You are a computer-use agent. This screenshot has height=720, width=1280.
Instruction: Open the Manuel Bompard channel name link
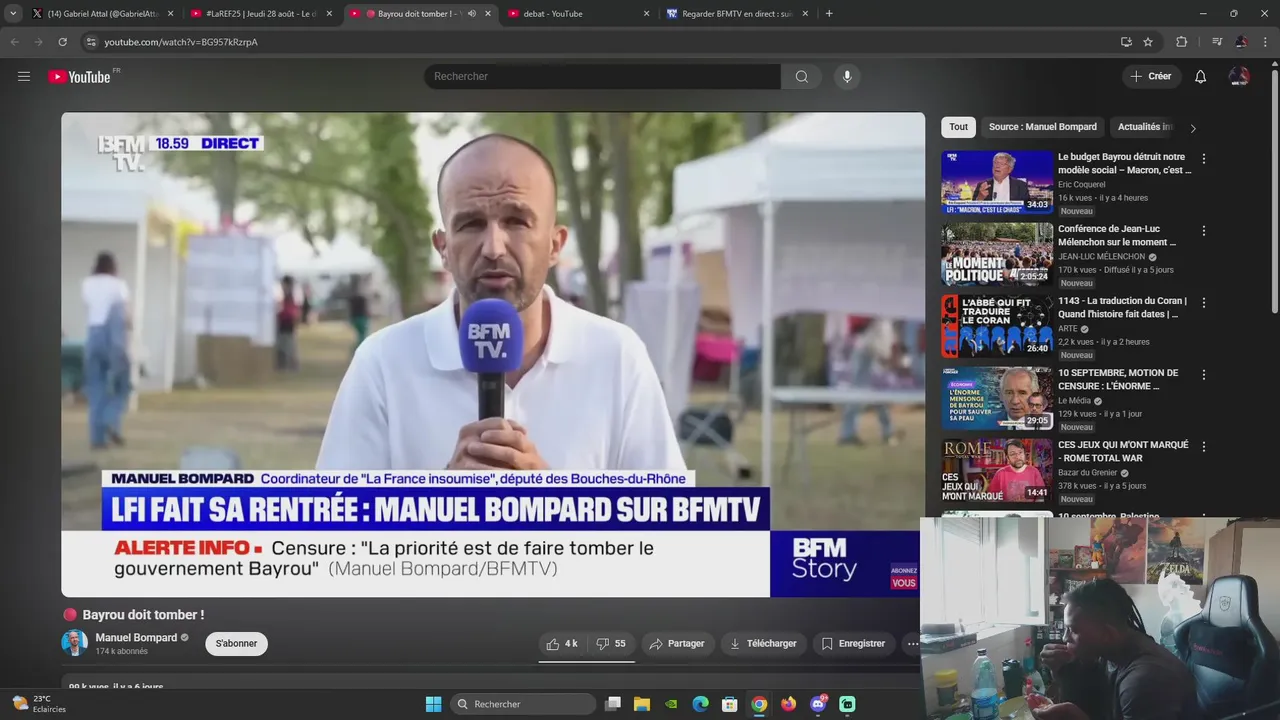[136, 638]
